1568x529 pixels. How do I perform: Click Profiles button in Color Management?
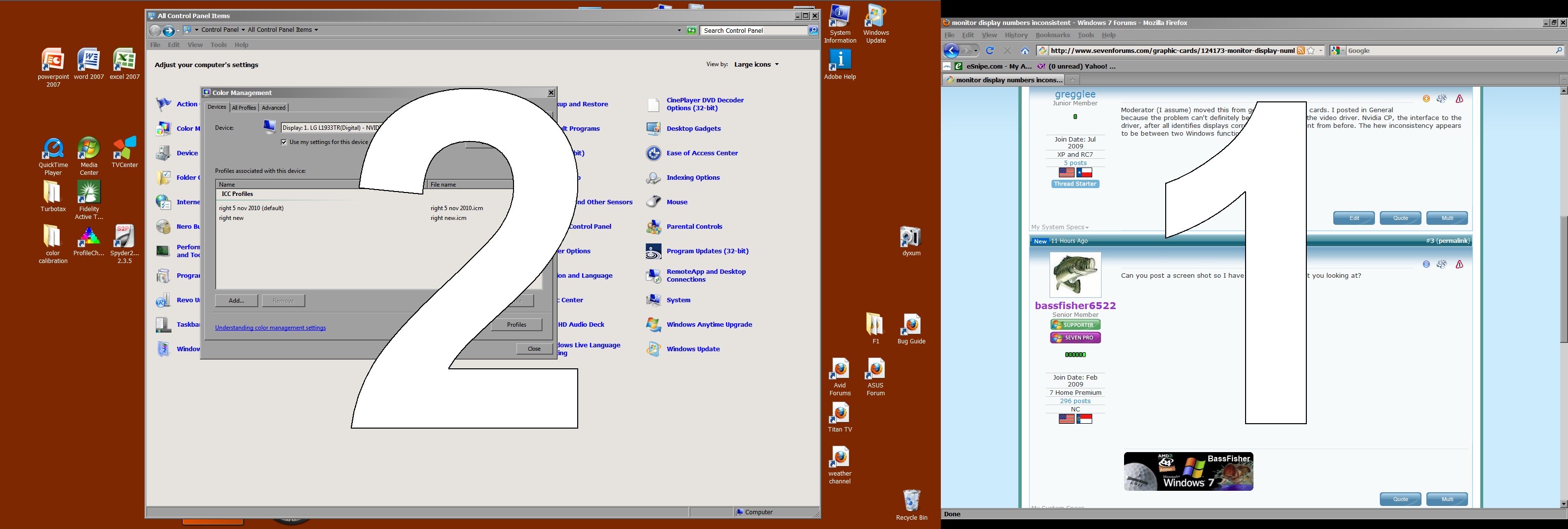[517, 324]
